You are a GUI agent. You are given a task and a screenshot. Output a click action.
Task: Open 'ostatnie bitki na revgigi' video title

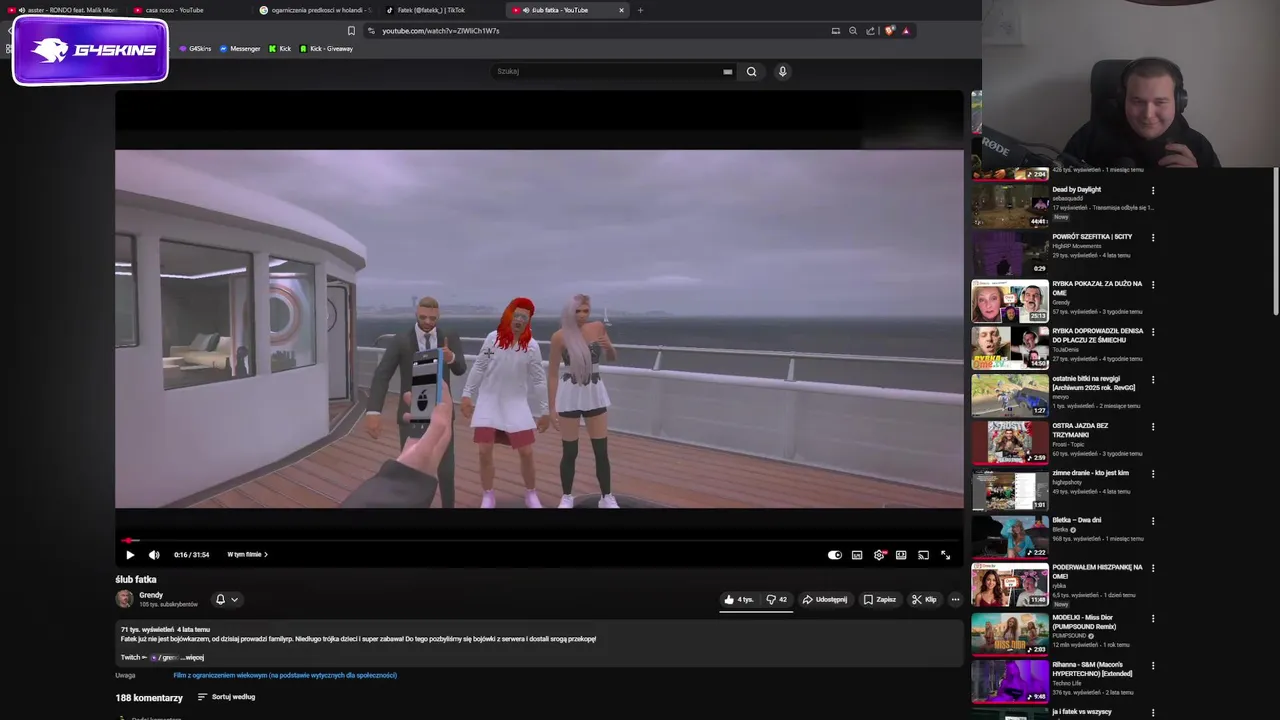(1094, 383)
